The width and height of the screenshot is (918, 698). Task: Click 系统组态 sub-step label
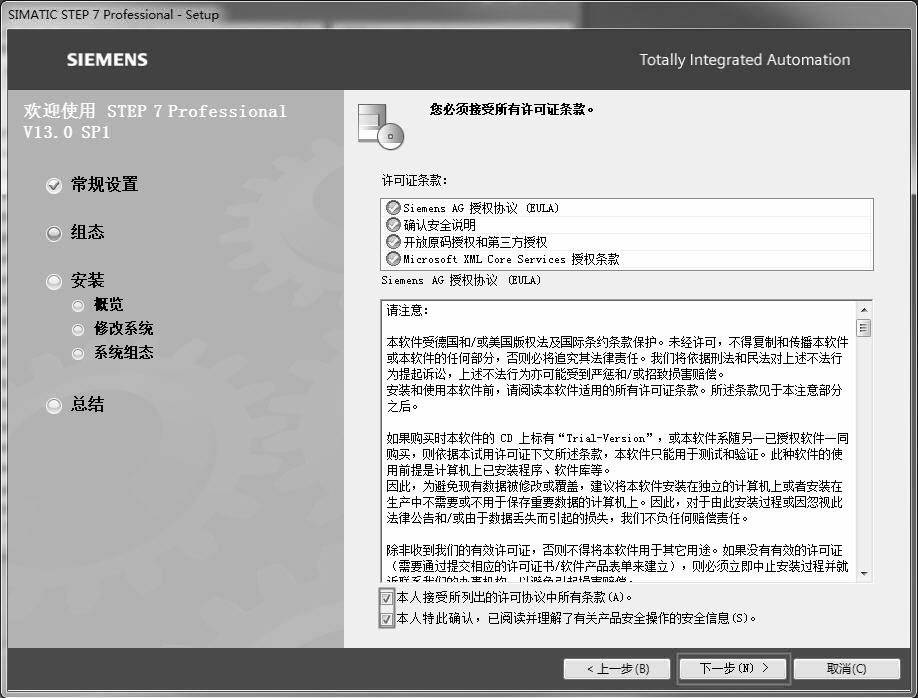click(x=124, y=353)
